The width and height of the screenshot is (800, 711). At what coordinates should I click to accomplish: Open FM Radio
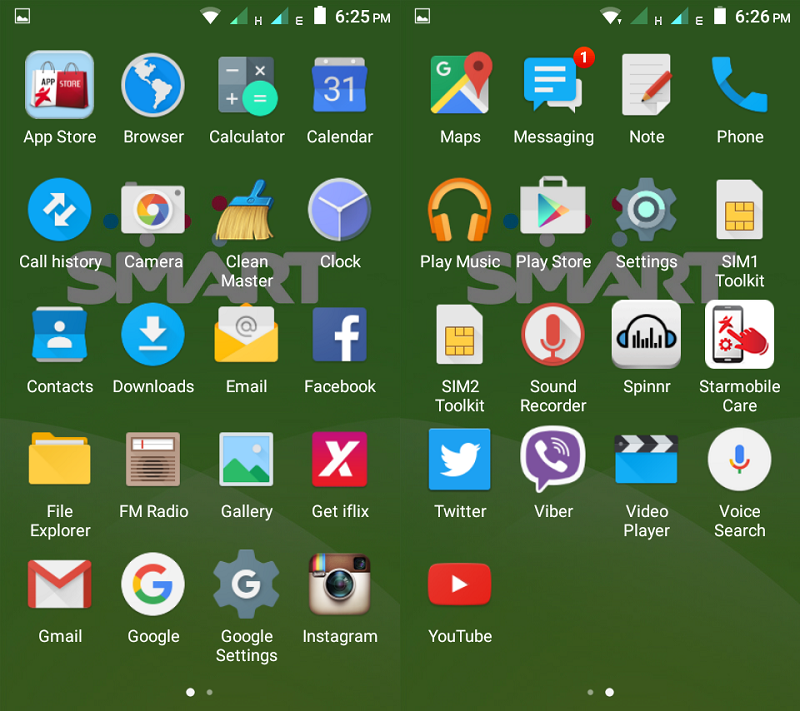(x=153, y=460)
